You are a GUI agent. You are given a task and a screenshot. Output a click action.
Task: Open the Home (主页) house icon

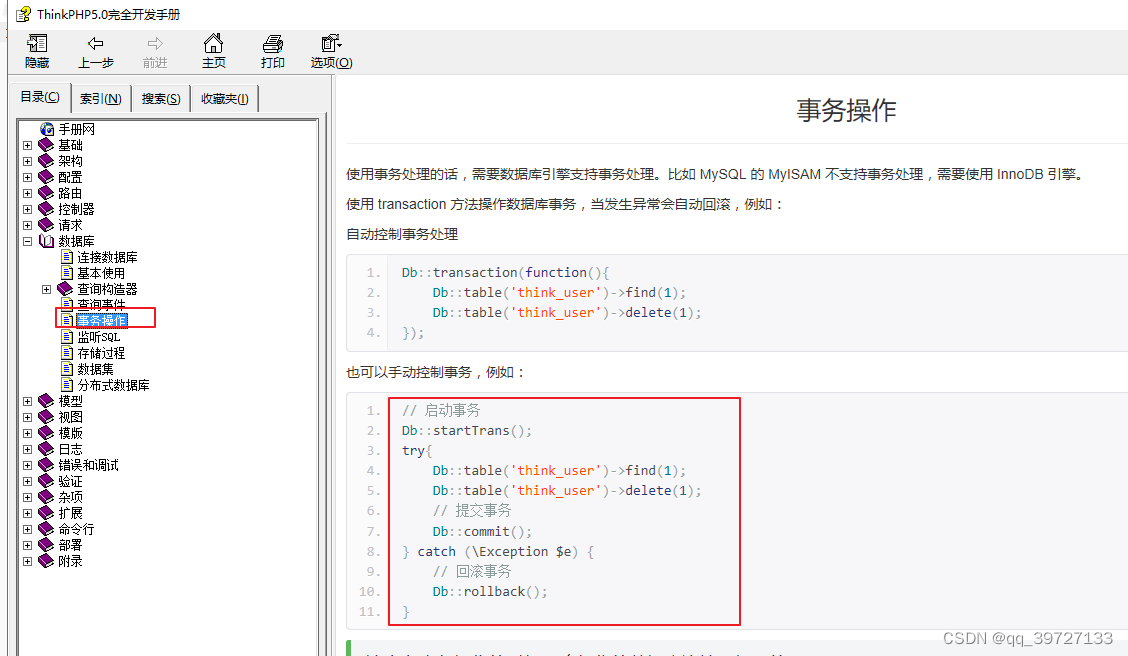tap(214, 43)
